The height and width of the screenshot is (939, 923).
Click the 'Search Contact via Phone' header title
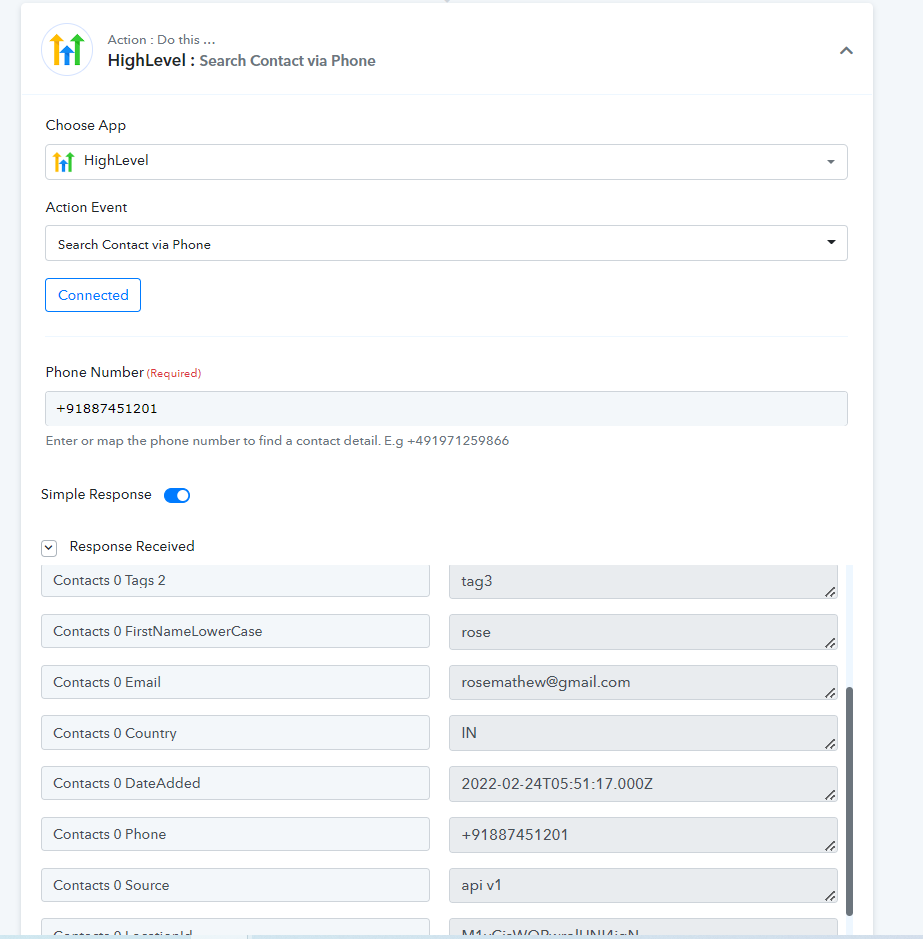click(287, 60)
